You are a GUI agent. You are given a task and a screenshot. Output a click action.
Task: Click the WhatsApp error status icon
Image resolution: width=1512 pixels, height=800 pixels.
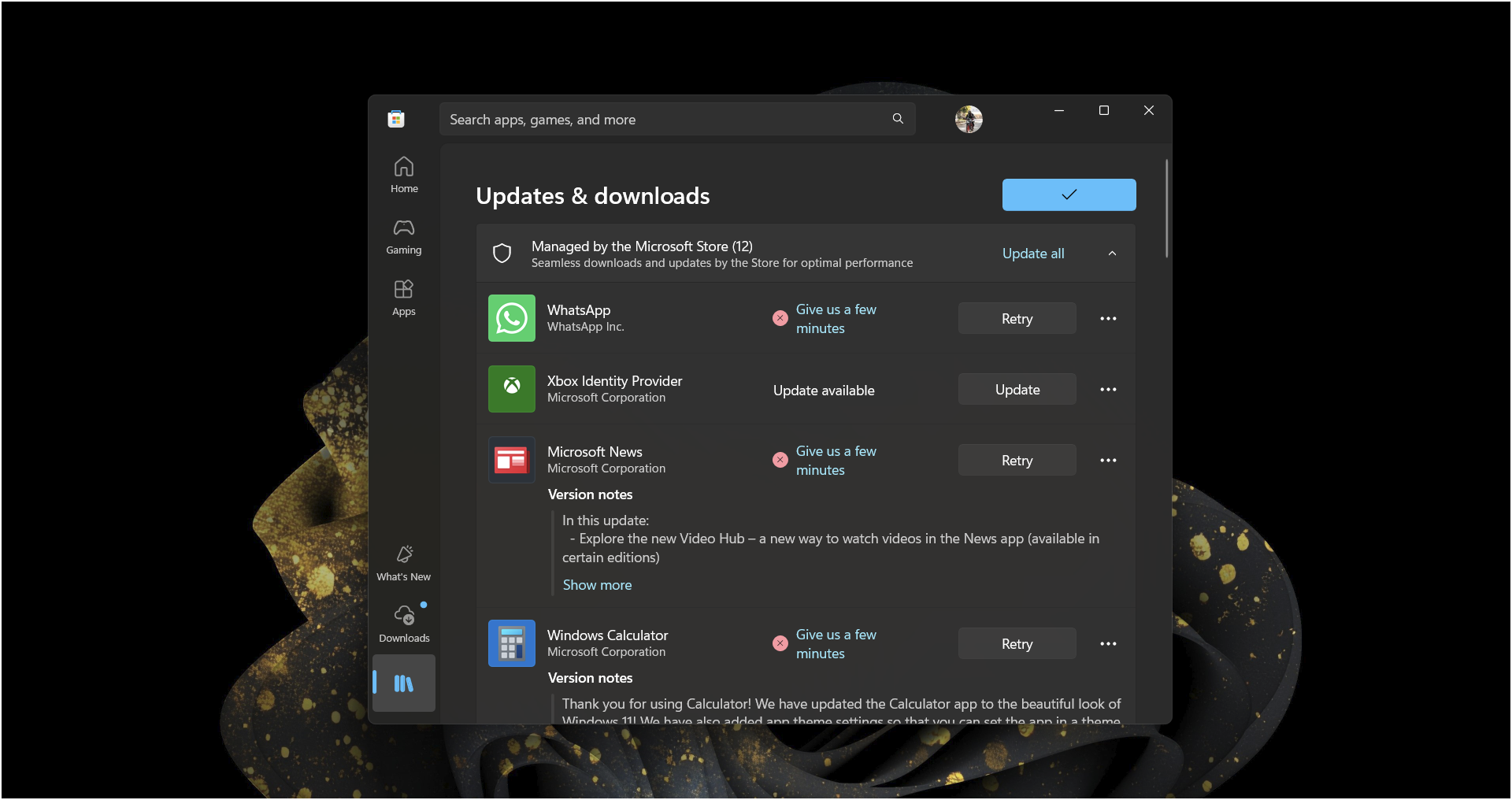780,318
